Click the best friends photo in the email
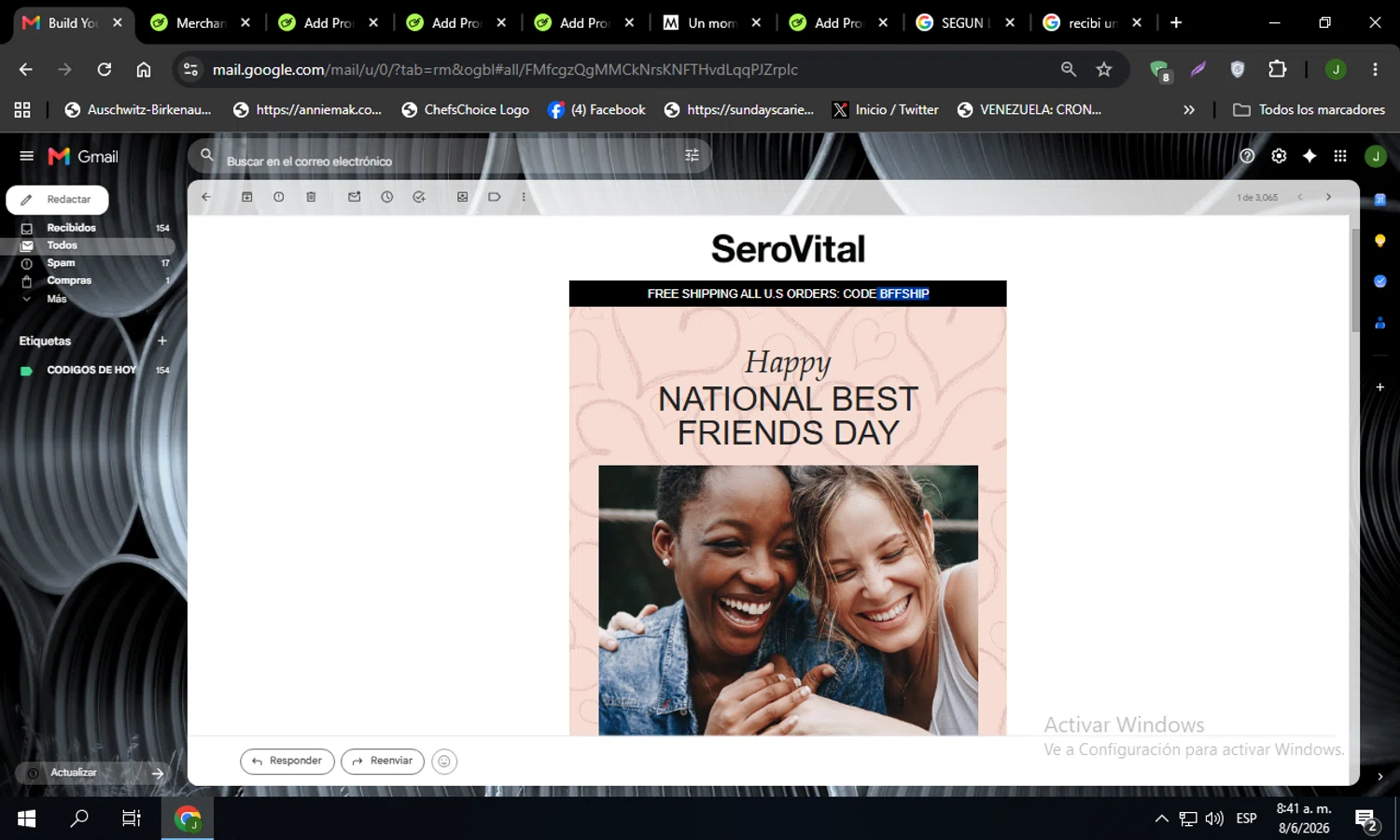Image resolution: width=1400 pixels, height=840 pixels. click(788, 600)
